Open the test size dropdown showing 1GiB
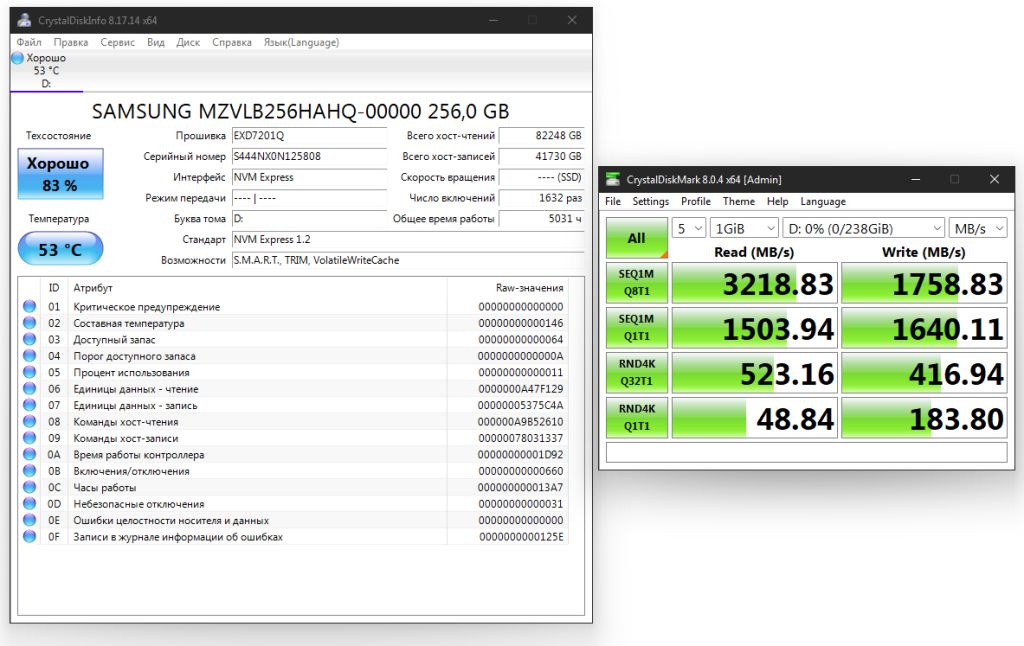Viewport: 1024px width, 646px height. (744, 228)
